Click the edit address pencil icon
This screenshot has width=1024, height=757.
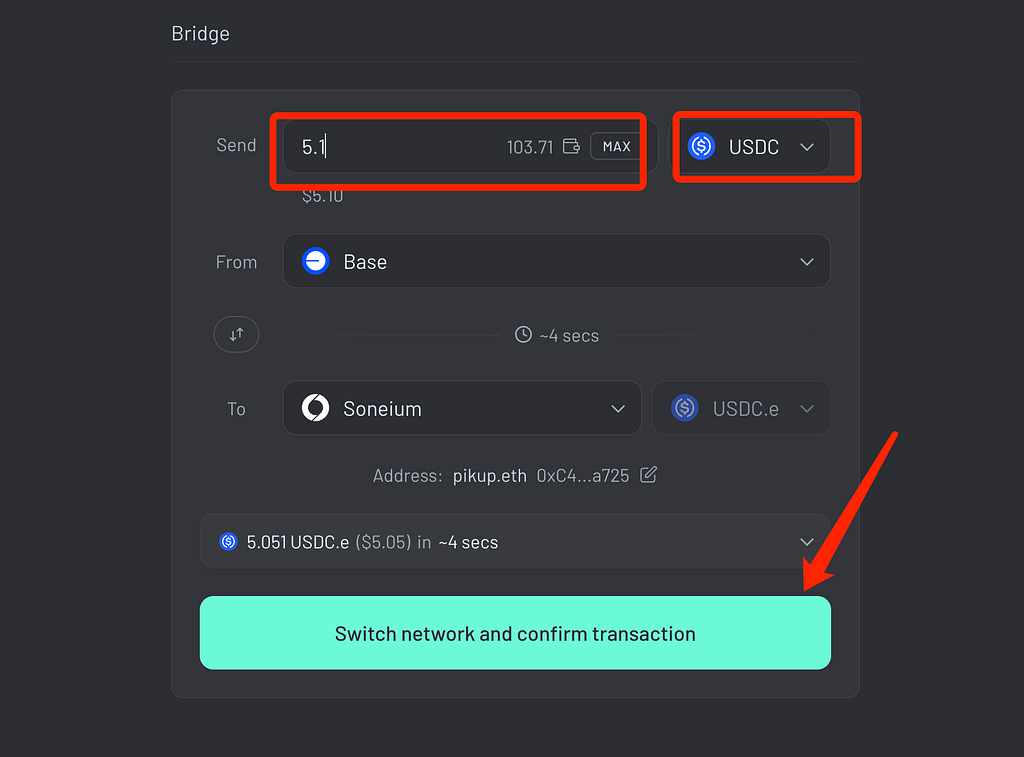click(x=648, y=475)
